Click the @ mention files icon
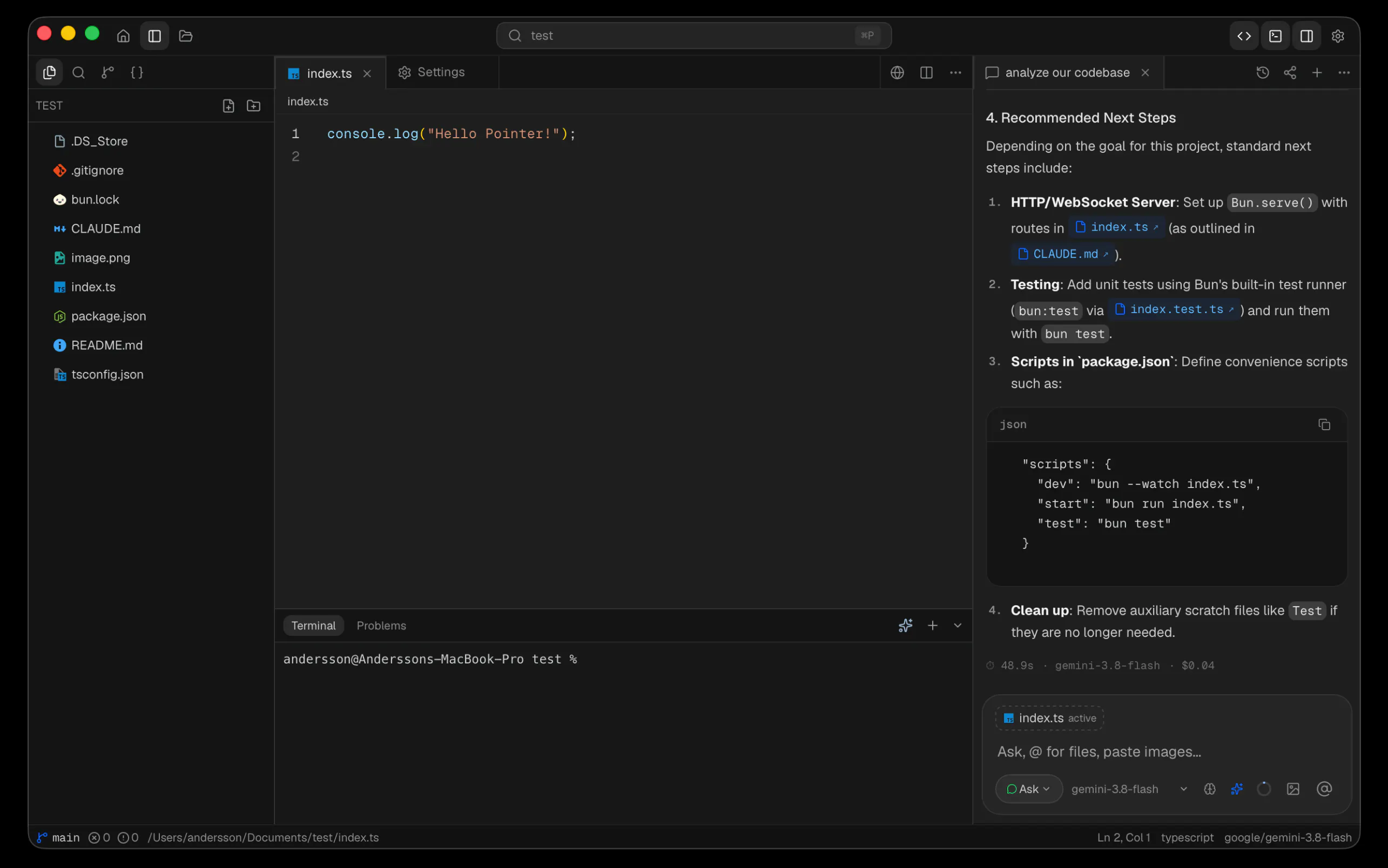 click(x=1324, y=789)
